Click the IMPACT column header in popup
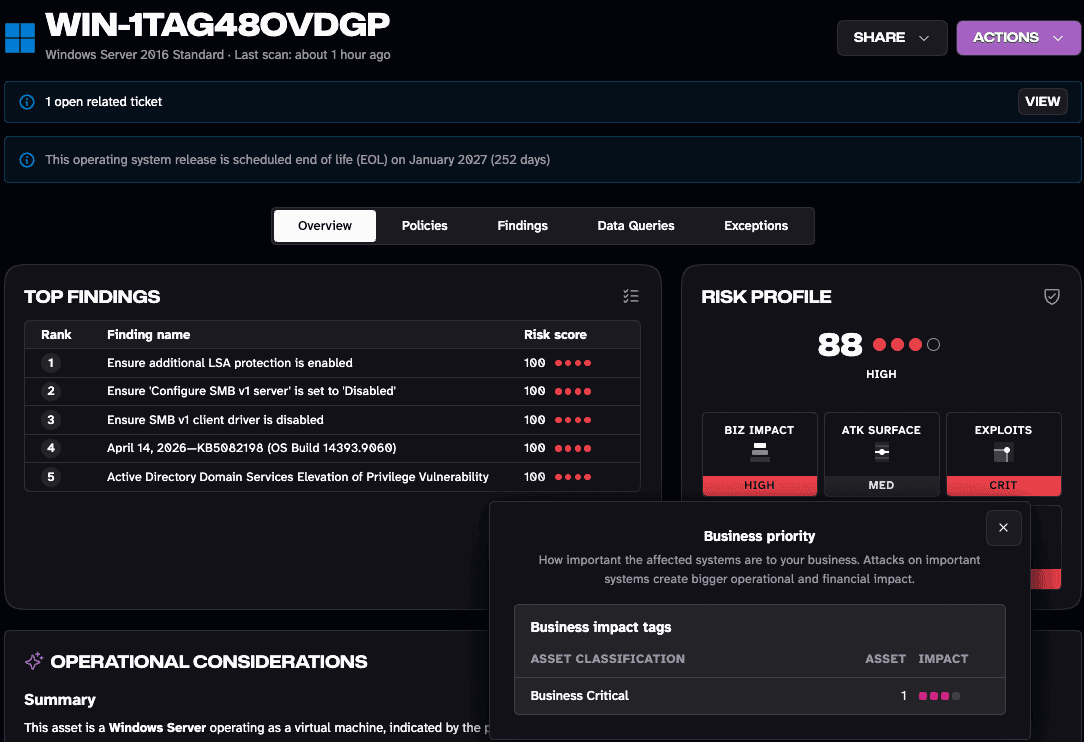The width and height of the screenshot is (1084, 742). point(943,659)
